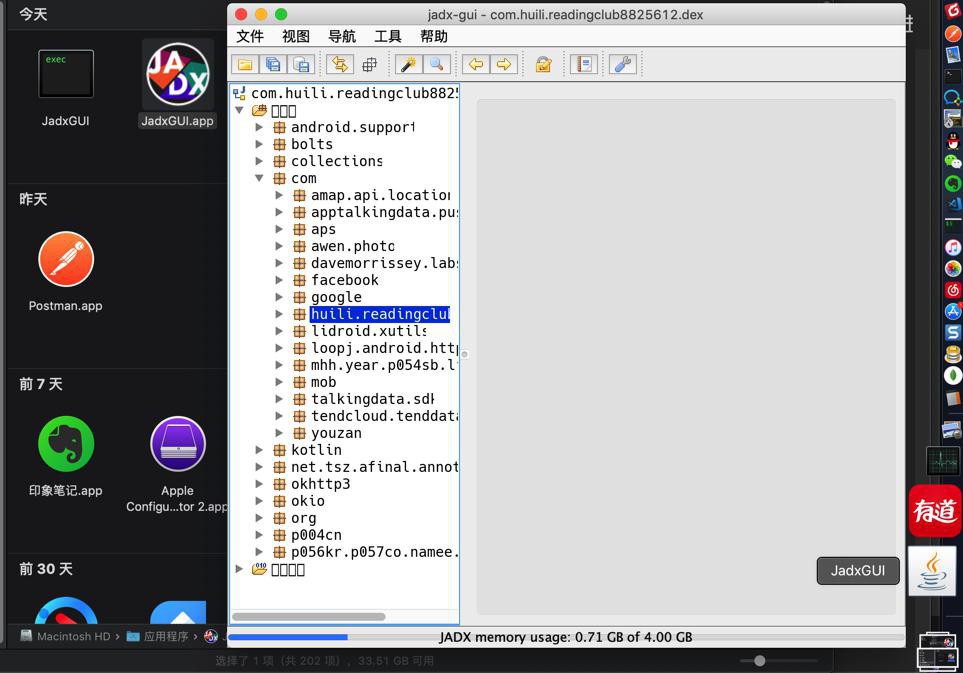Open the App Store icon in the Dock
This screenshot has width=963, height=673.
click(953, 311)
